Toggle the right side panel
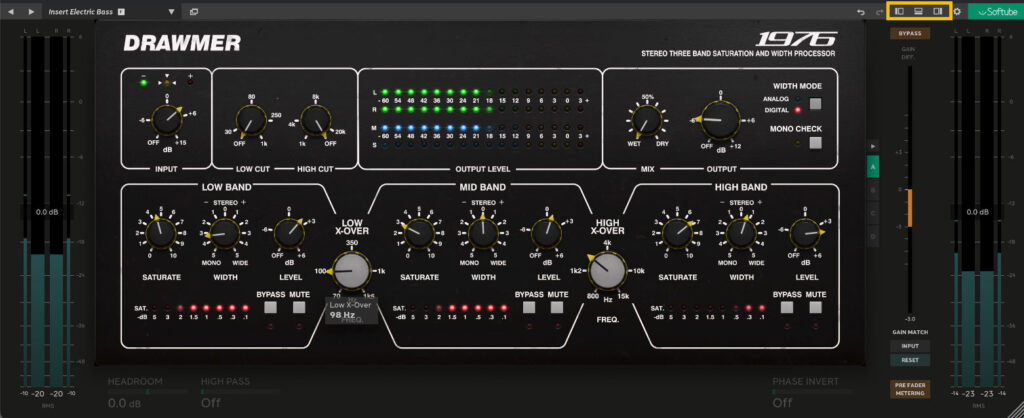This screenshot has width=1024, height=418. click(x=937, y=11)
